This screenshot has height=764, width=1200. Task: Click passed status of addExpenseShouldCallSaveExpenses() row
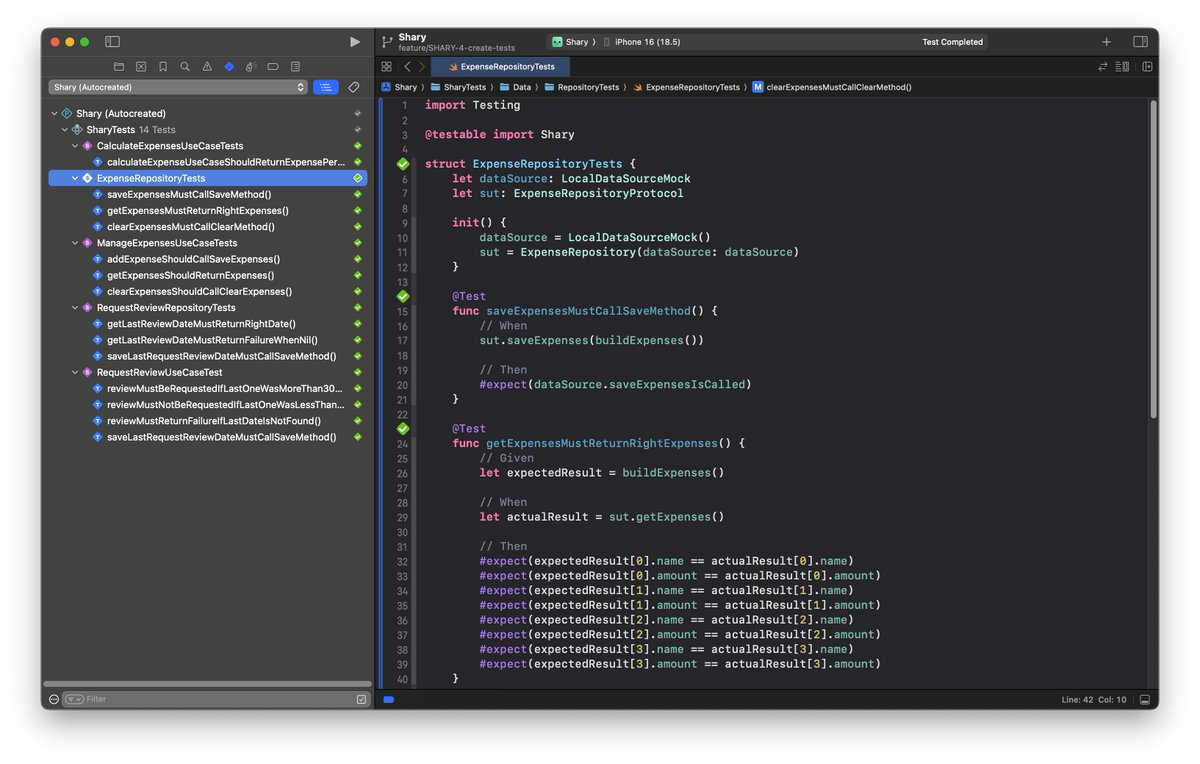pyautogui.click(x=358, y=259)
